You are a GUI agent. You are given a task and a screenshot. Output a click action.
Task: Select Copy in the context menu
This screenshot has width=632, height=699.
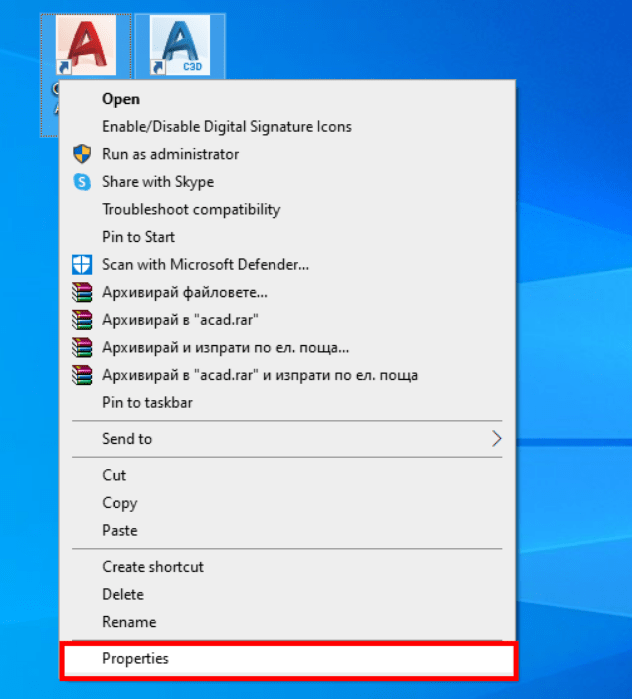tap(287, 503)
